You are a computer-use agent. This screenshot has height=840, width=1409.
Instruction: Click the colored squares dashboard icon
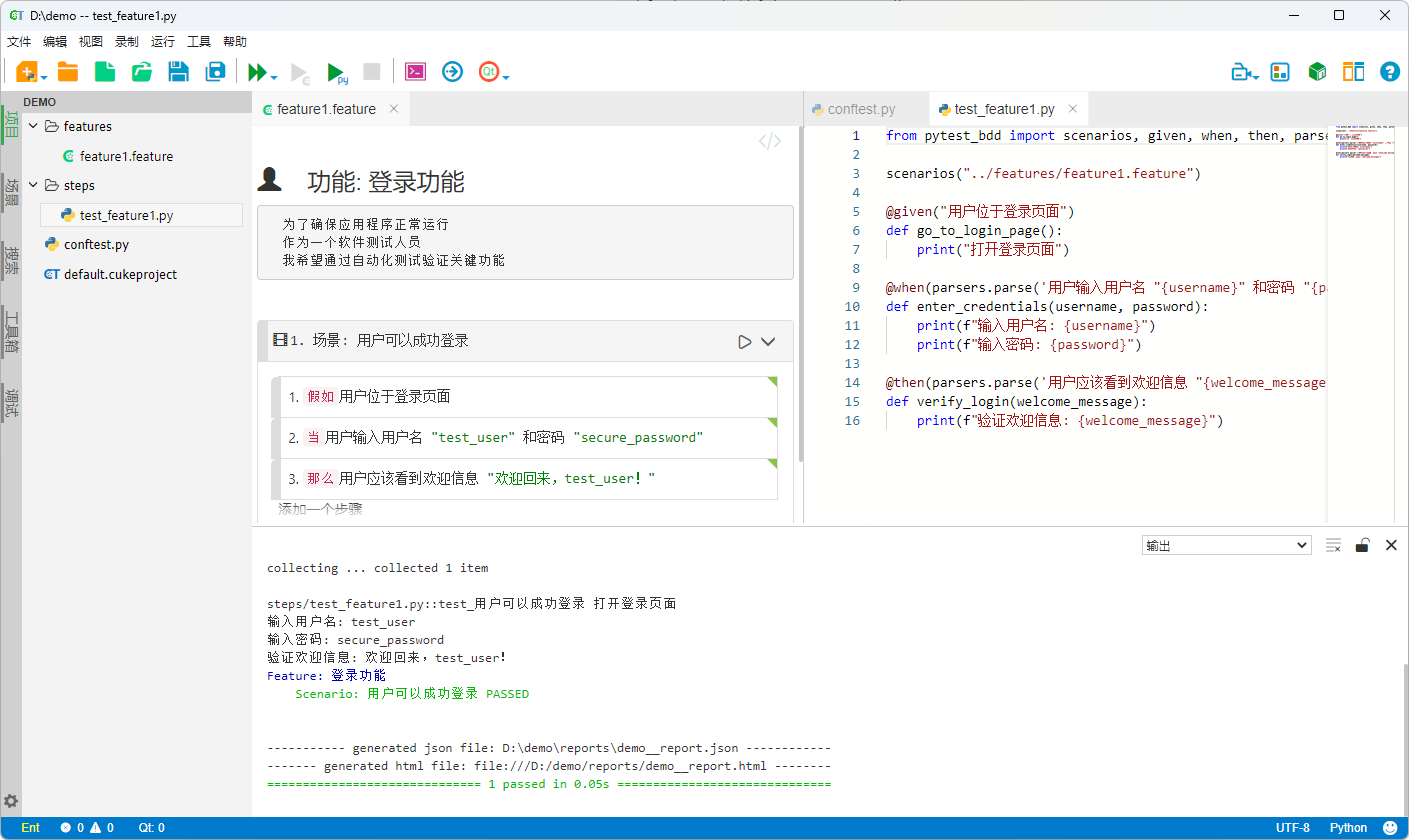1280,72
